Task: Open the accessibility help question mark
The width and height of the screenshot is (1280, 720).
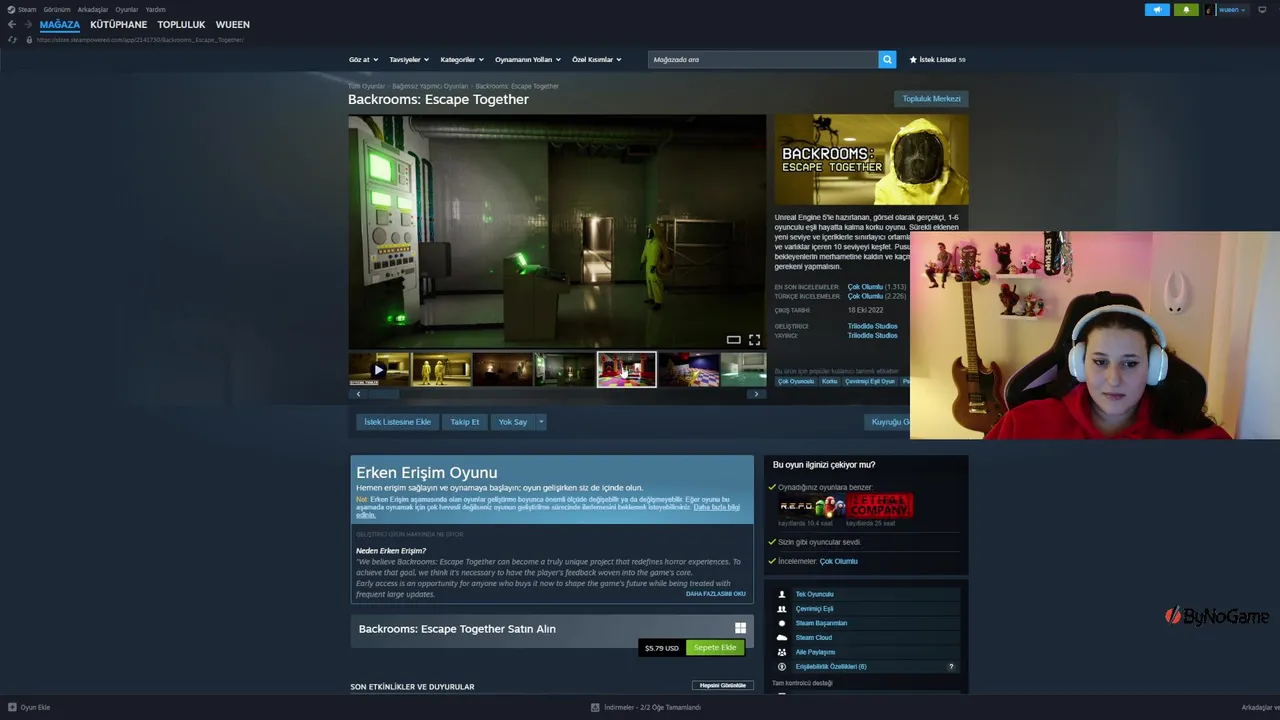Action: coord(951,666)
